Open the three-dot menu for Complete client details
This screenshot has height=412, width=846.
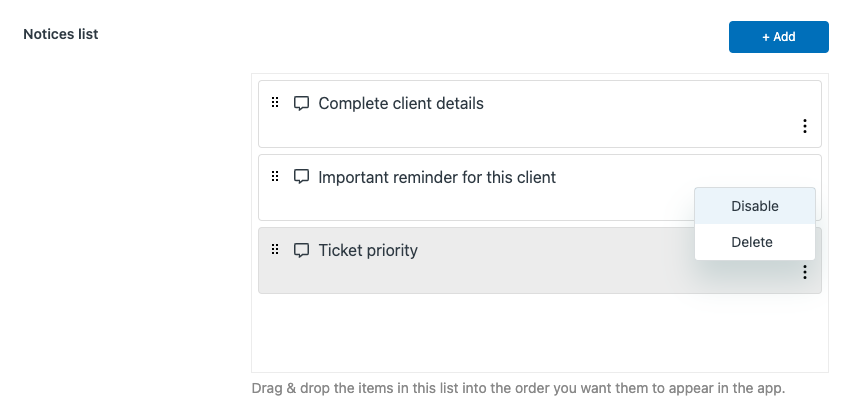[x=804, y=126]
